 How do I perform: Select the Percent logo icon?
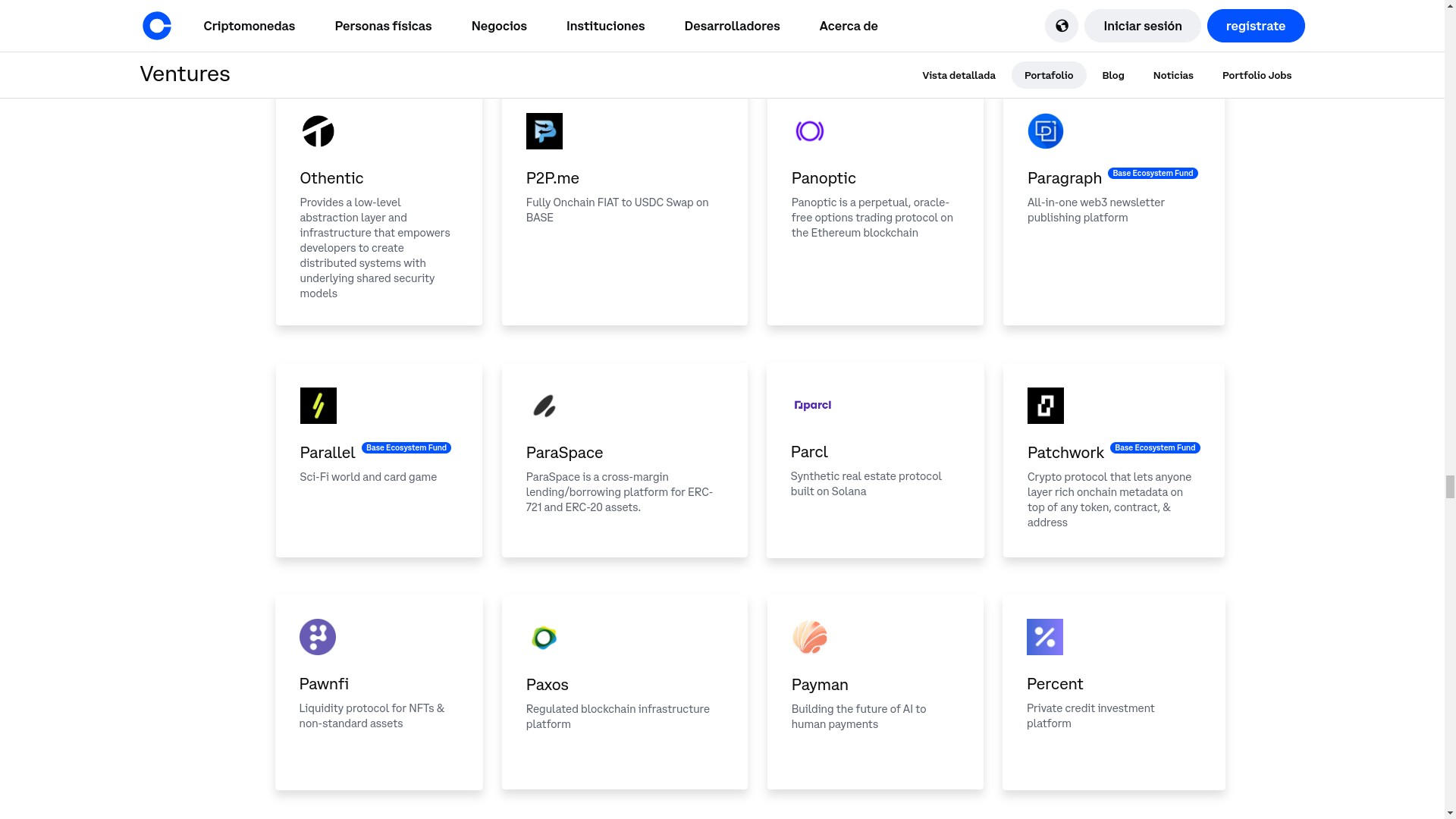coord(1046,637)
